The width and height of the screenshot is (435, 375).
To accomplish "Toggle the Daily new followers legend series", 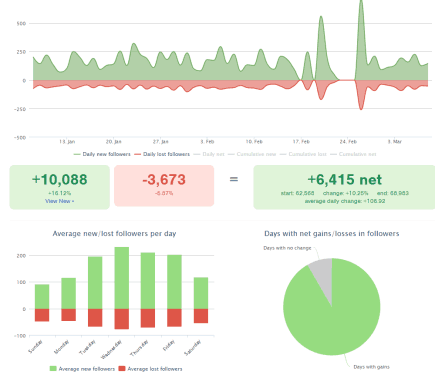I will click(102, 154).
